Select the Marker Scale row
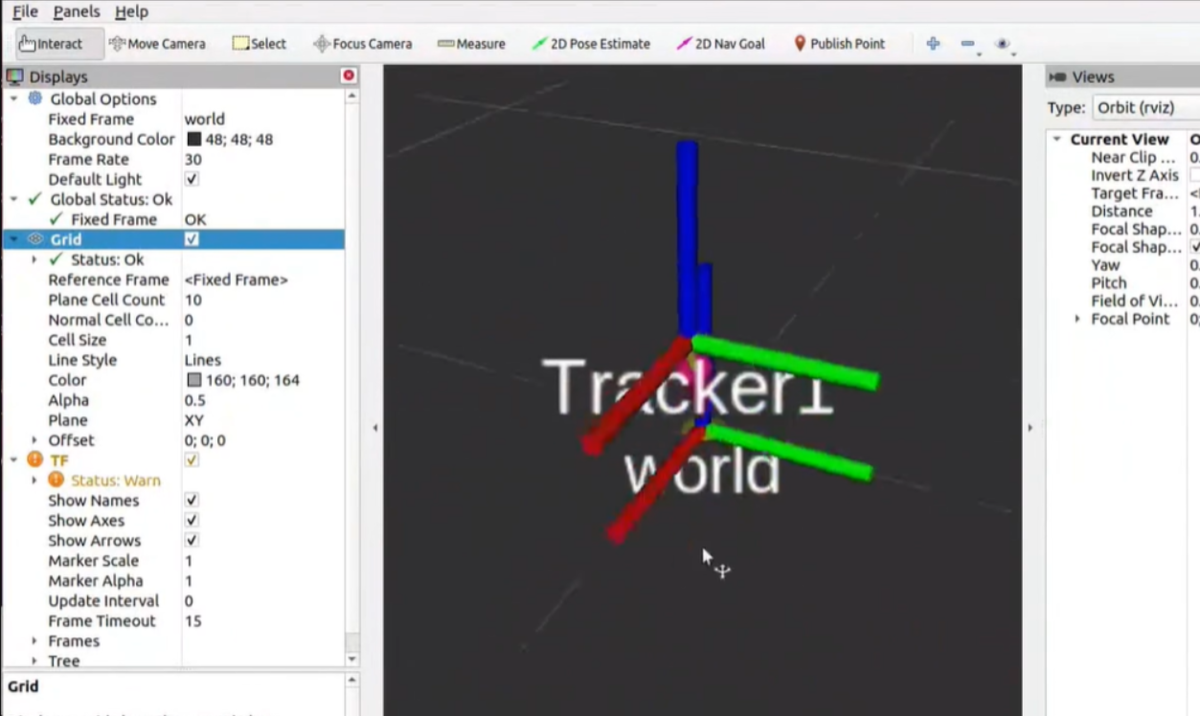This screenshot has width=1200, height=716. pos(174,561)
